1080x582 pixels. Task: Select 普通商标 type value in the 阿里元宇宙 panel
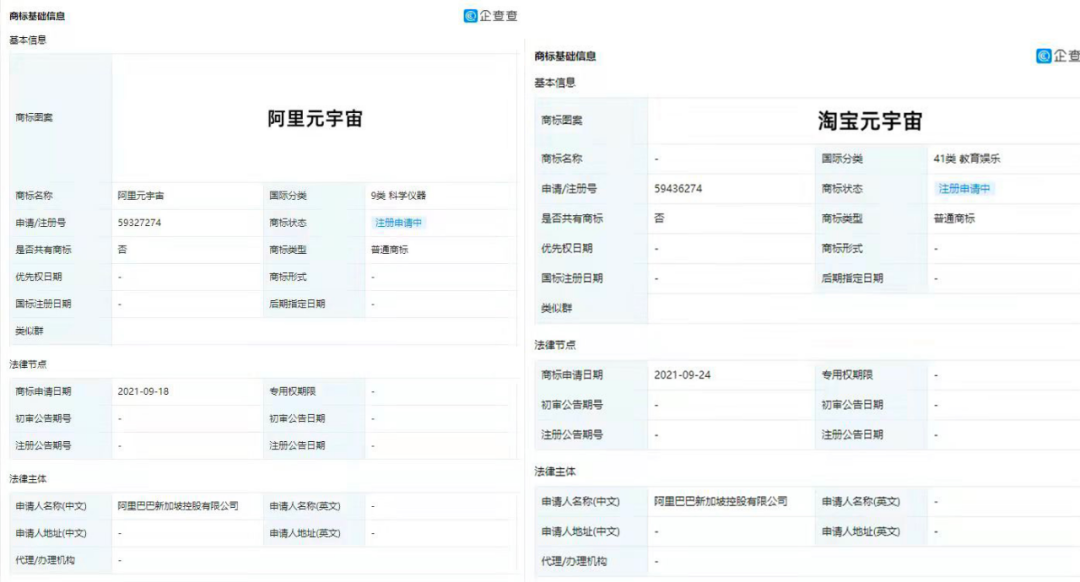[390, 249]
